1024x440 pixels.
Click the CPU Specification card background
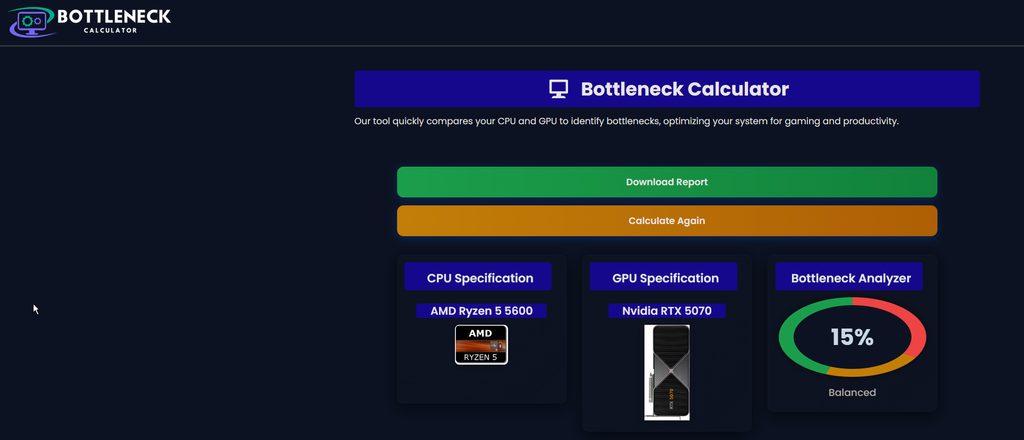[x=481, y=385]
